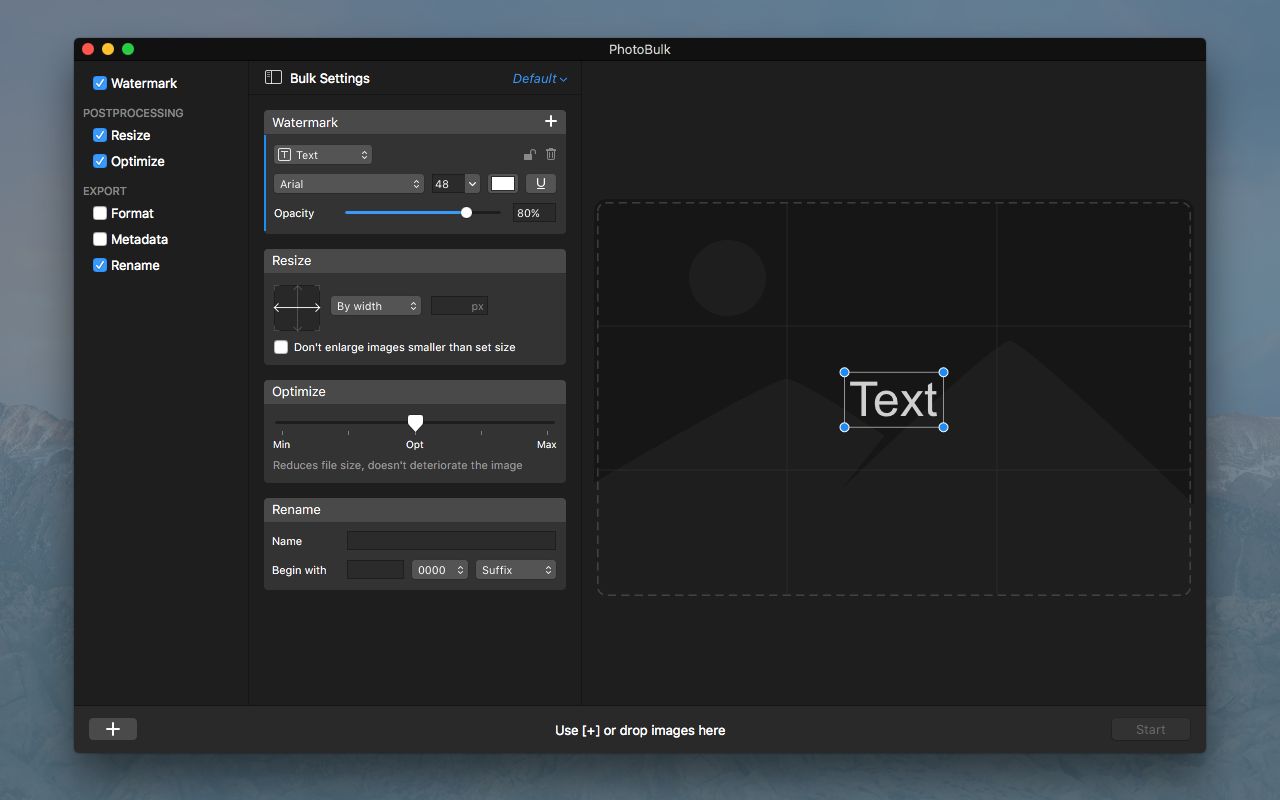The height and width of the screenshot is (800, 1280).
Task: Enable the Format export checkbox
Action: tap(99, 213)
